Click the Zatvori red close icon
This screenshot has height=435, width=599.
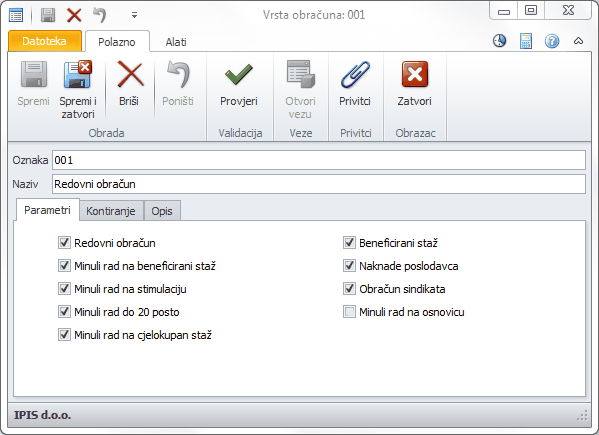click(x=415, y=74)
